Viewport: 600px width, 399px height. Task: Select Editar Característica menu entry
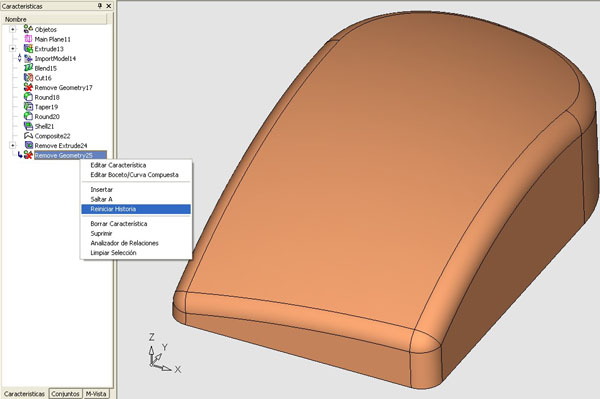118,165
